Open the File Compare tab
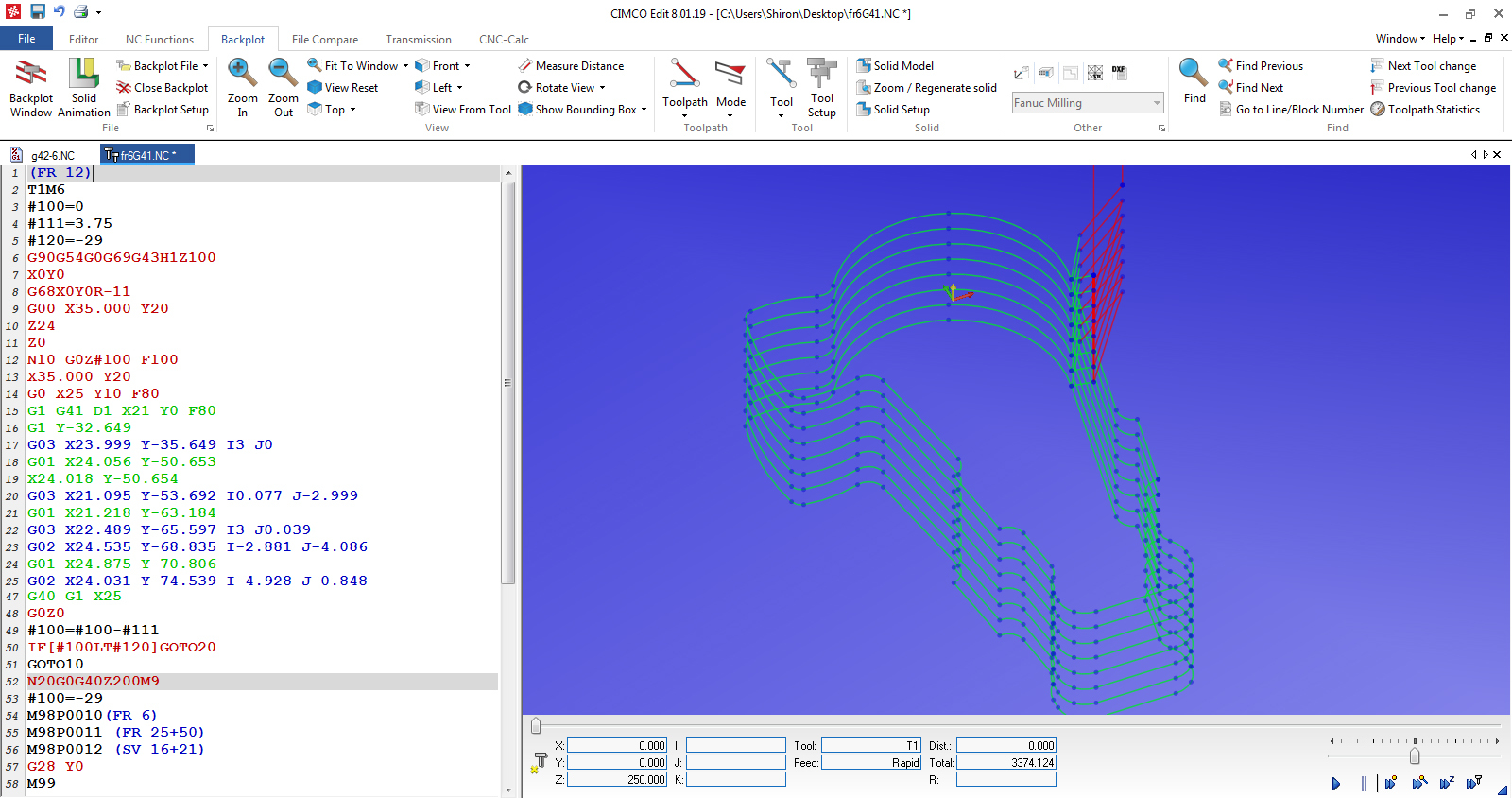The image size is (1512, 798). [325, 39]
